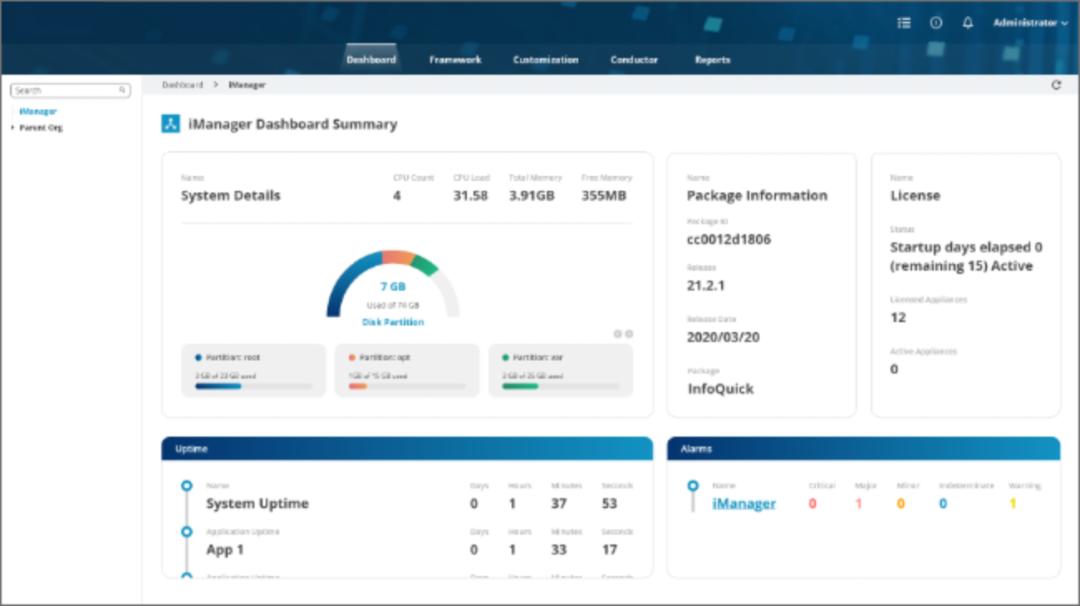This screenshot has height=606, width=1080.
Task: Go to the Conductor tab
Action: tap(634, 60)
